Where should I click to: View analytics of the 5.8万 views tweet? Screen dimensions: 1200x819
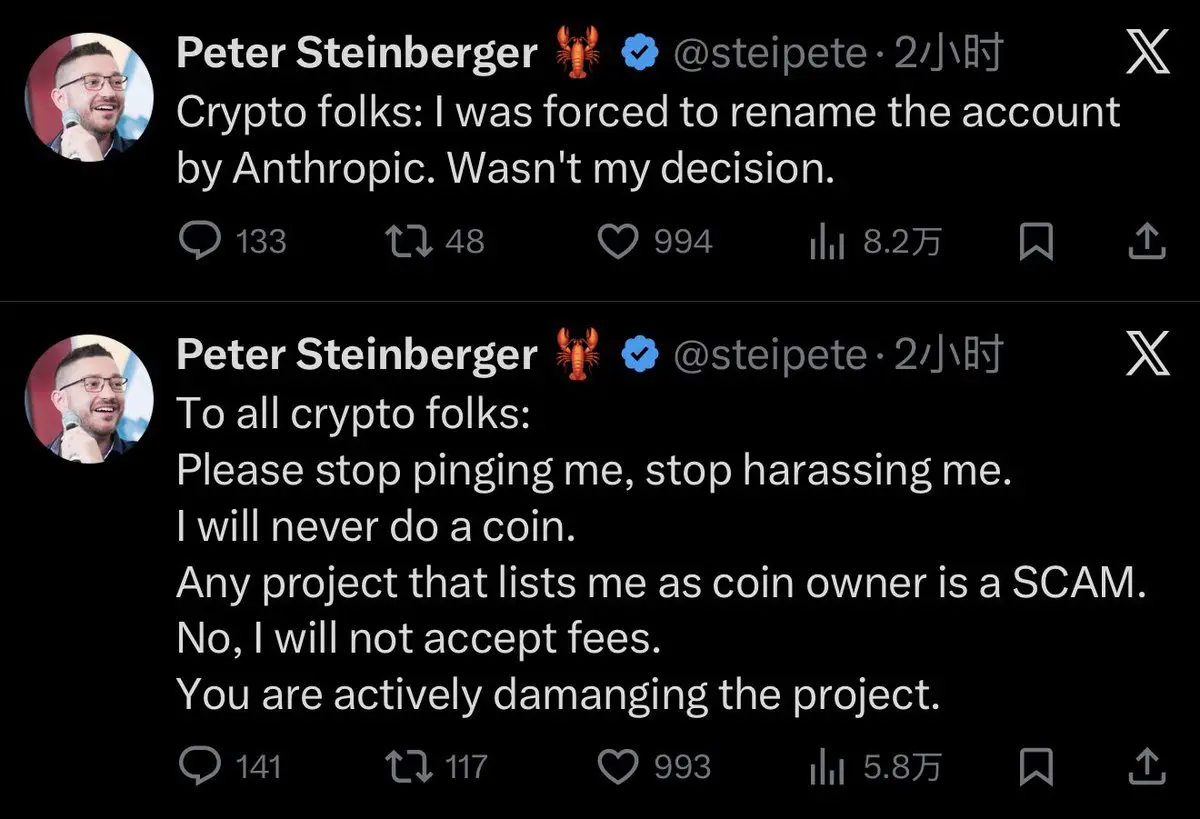[827, 767]
